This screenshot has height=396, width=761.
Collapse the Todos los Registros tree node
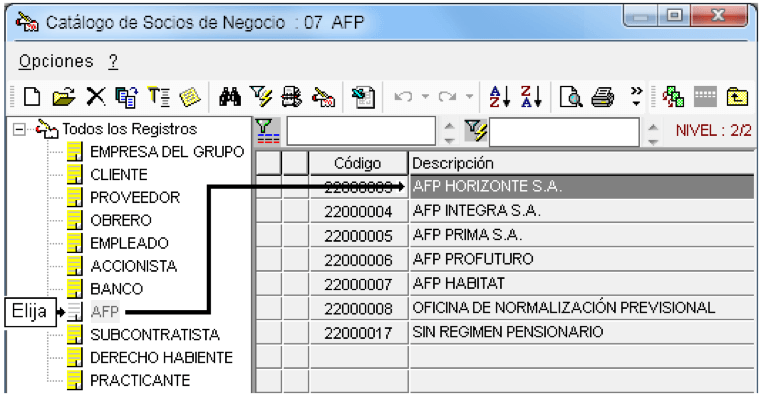[19, 130]
